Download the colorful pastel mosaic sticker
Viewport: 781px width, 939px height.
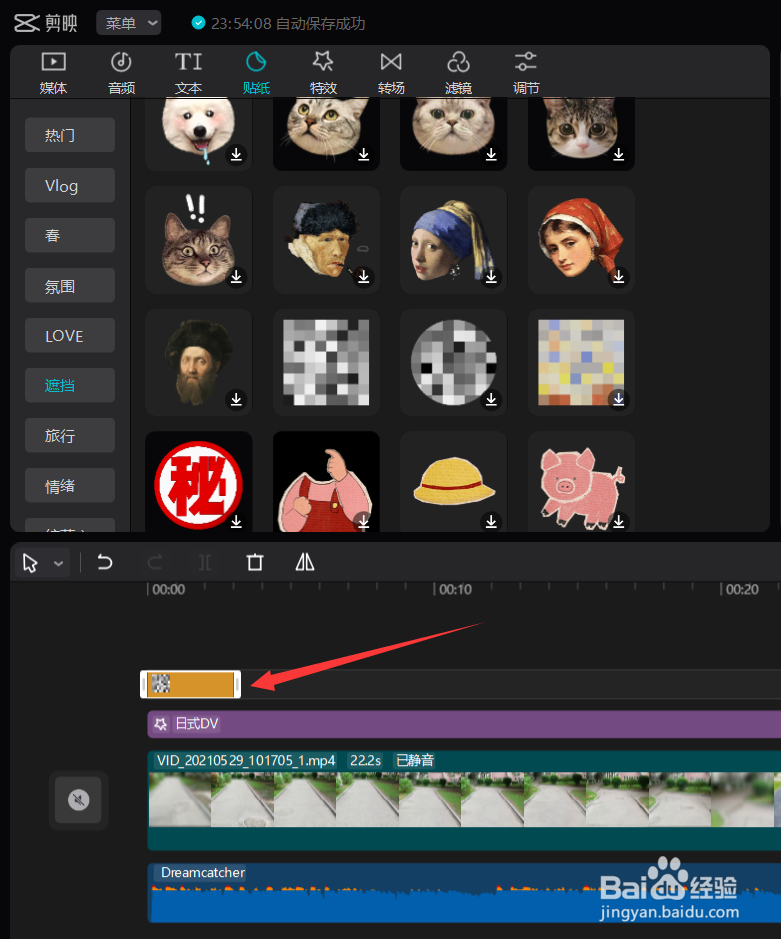(619, 399)
